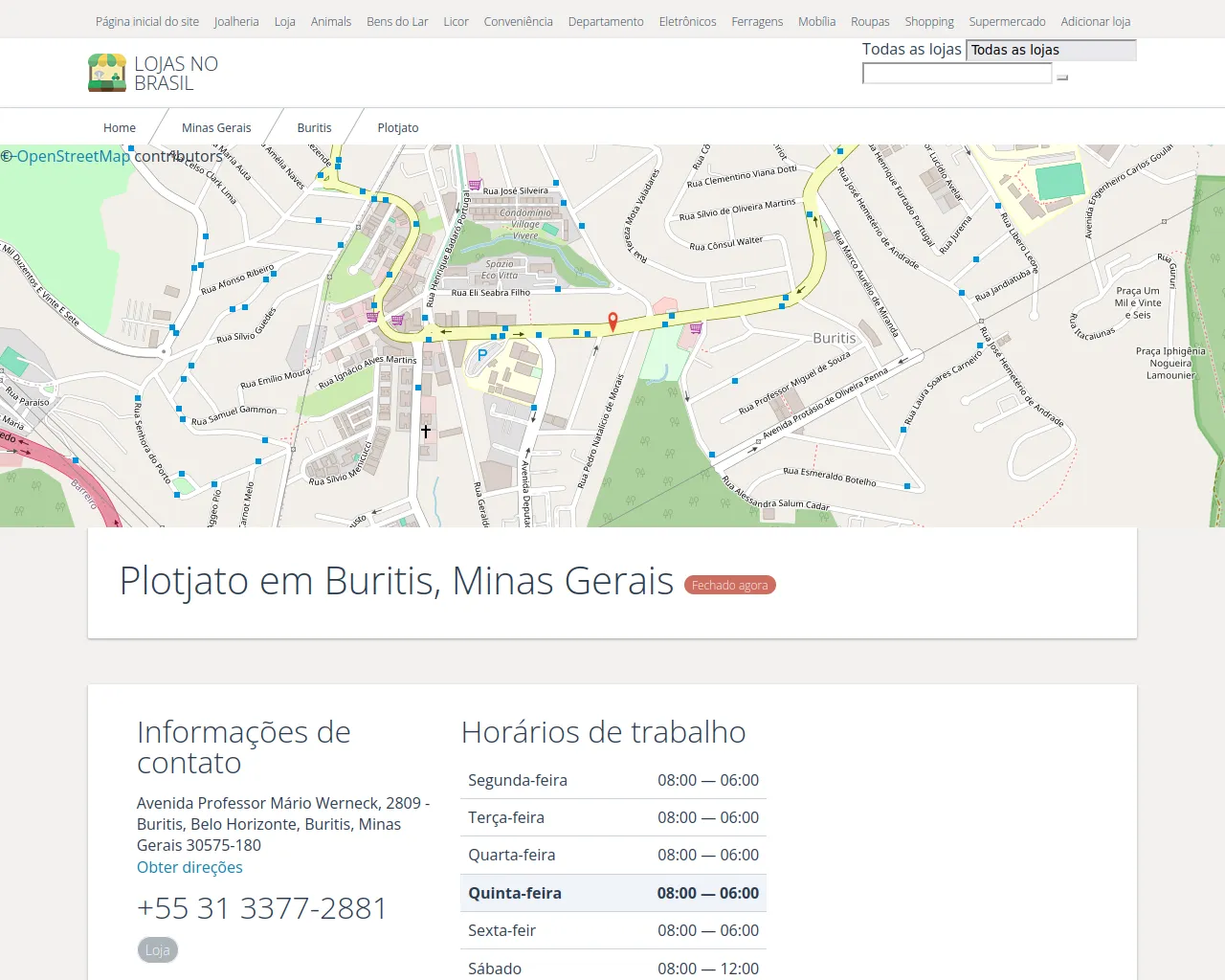The image size is (1225, 980).
Task: Open the Todas as lojas dropdown
Action: (1051, 50)
